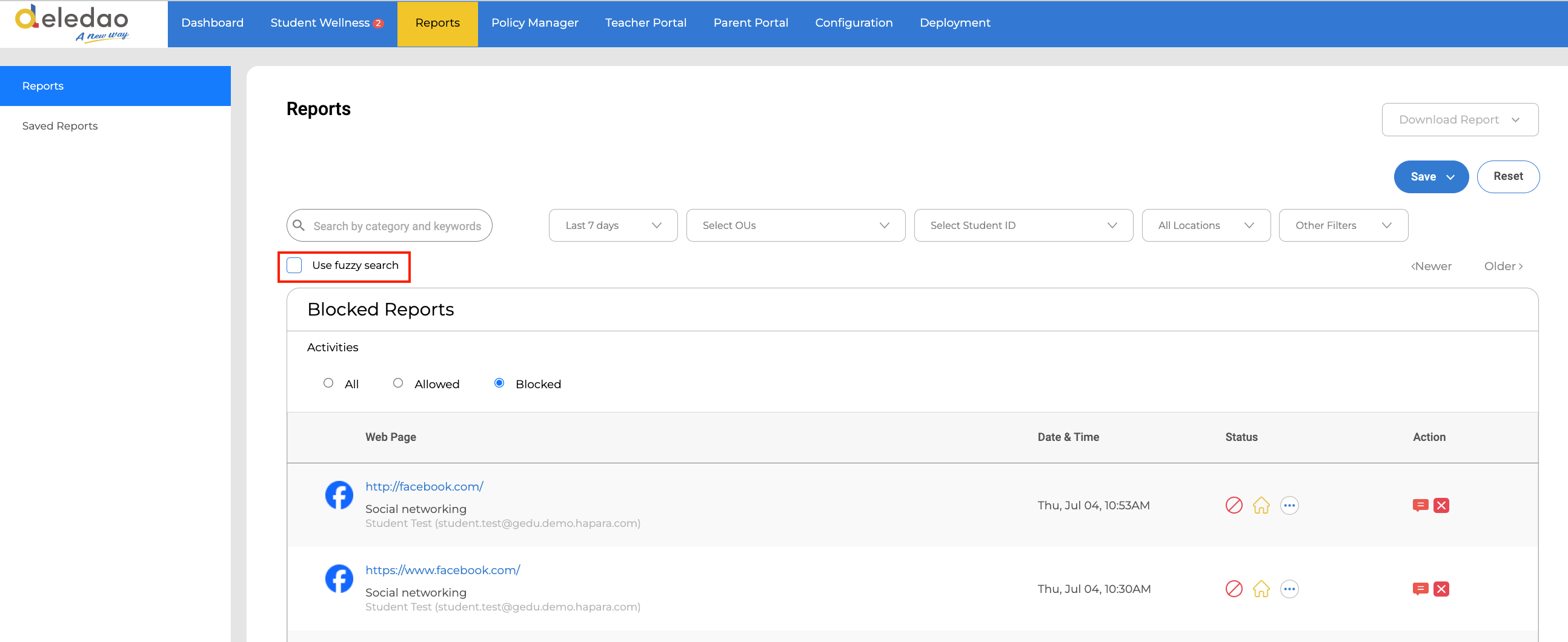Viewport: 1568px width, 642px height.
Task: Open the Policy Manager tab
Action: (x=534, y=22)
